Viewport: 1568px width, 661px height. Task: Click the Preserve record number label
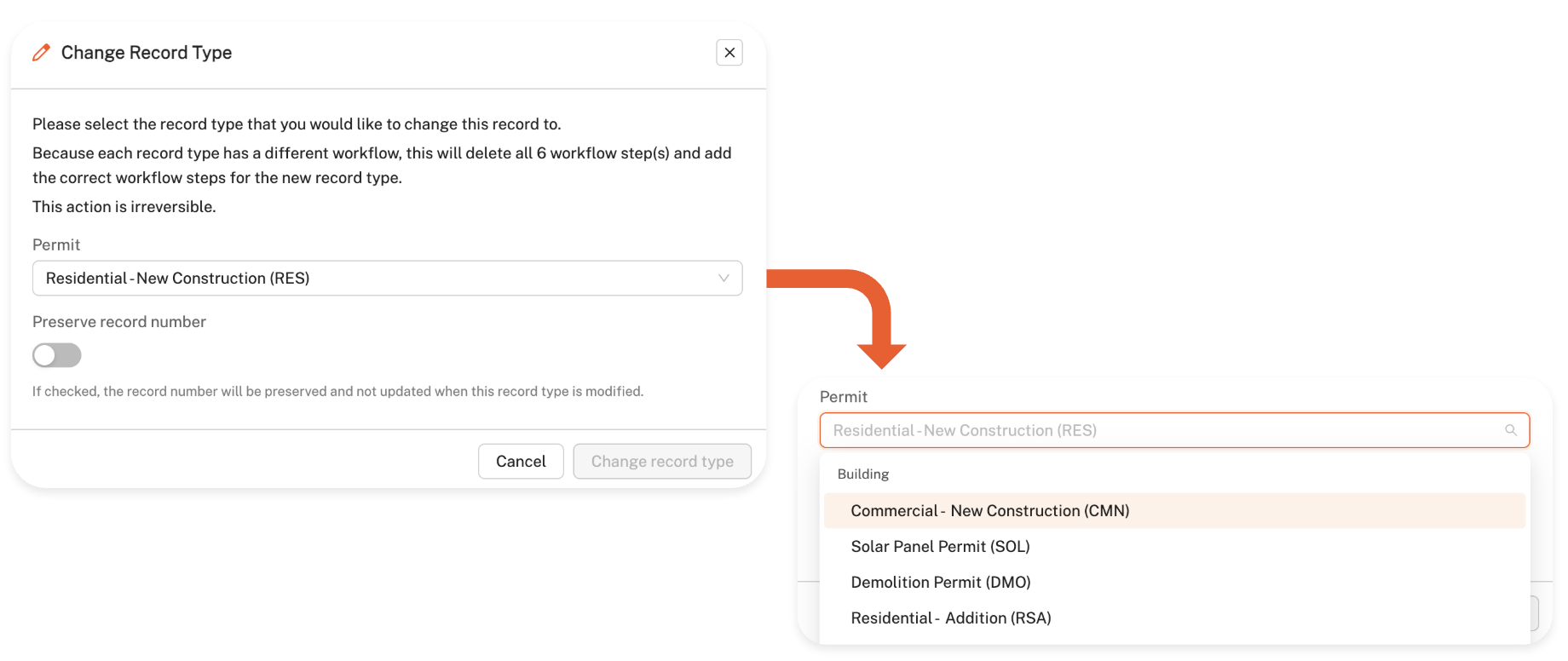(x=119, y=322)
